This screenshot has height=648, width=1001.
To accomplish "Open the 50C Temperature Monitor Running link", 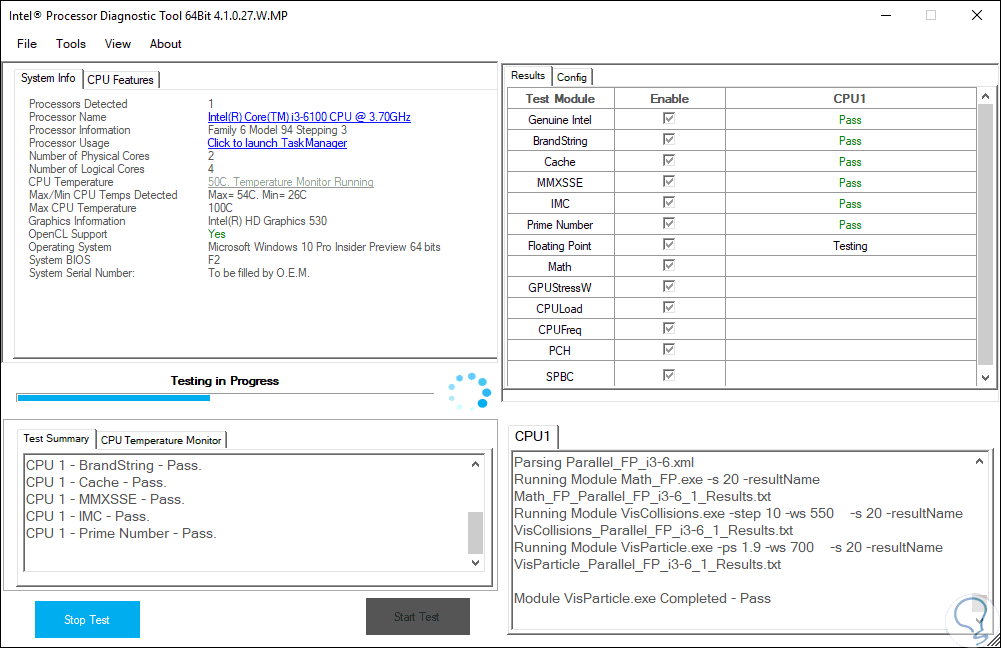I will pos(290,182).
